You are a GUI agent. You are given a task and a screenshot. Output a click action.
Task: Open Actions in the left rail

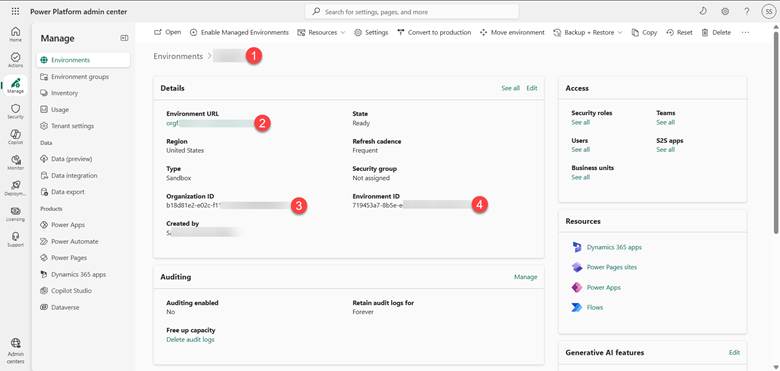(15, 60)
